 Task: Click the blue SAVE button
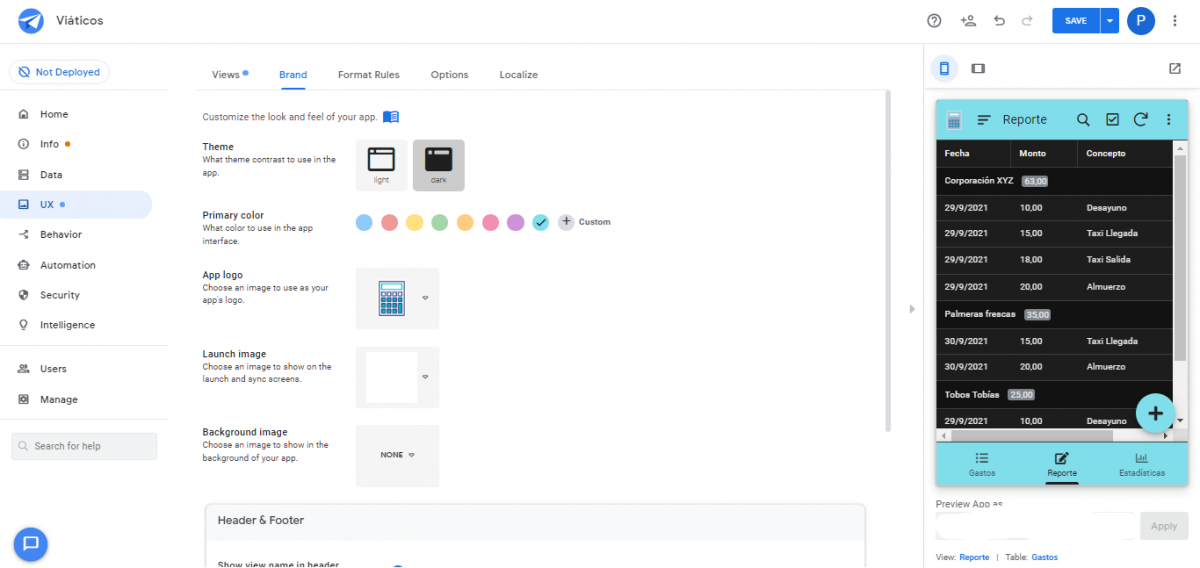click(x=1075, y=21)
